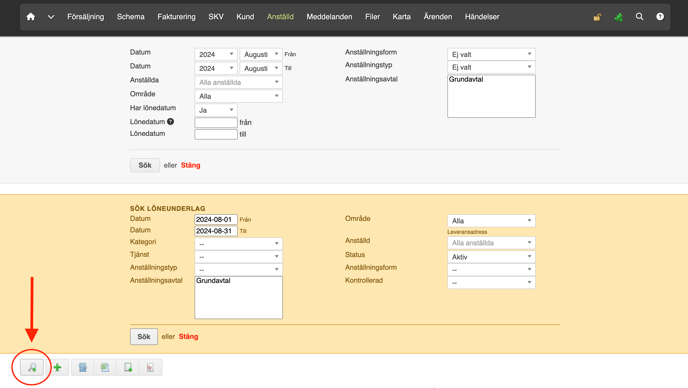Click the green plus add toolbar icon
Image resolution: width=688 pixels, height=388 pixels.
pyautogui.click(x=57, y=367)
